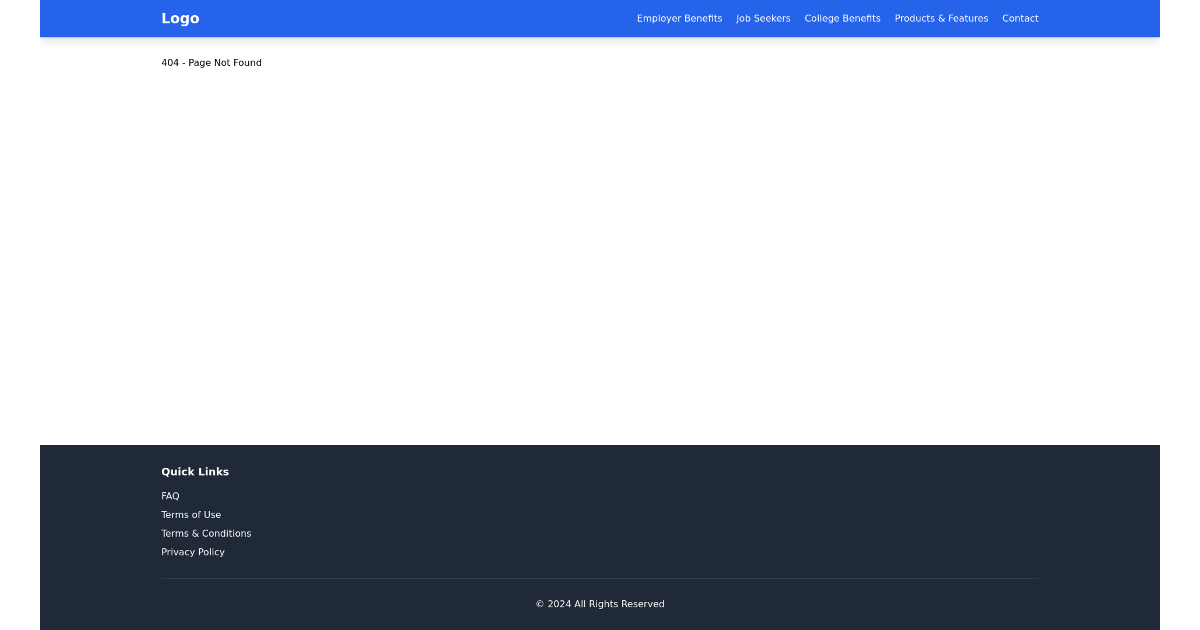The image size is (1200, 630).
Task: Open Products & Features
Action: [941, 18]
